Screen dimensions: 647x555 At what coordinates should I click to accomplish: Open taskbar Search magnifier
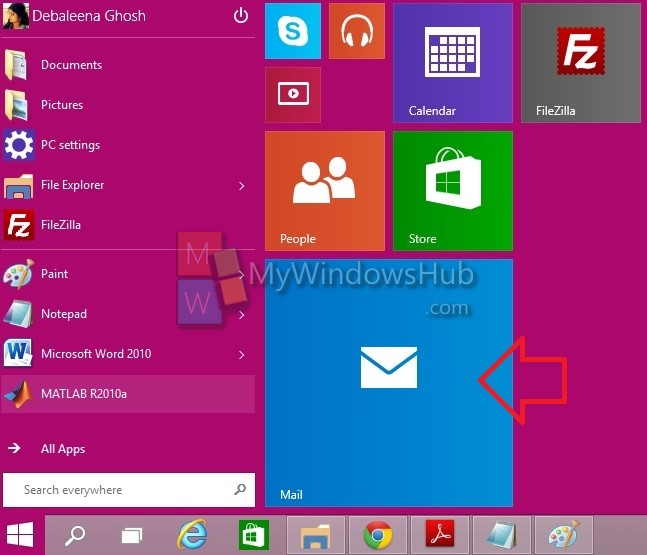click(75, 535)
